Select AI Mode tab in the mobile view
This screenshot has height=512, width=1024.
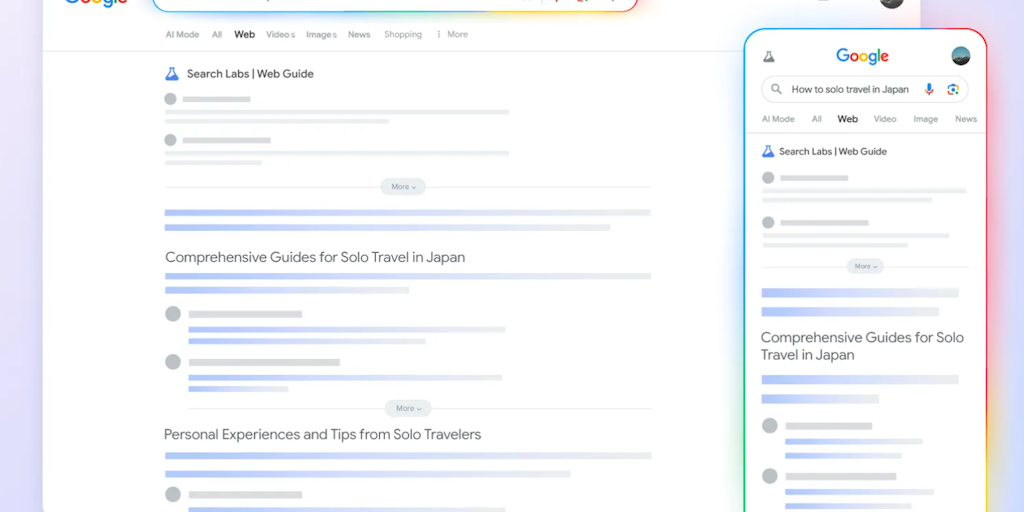point(778,119)
